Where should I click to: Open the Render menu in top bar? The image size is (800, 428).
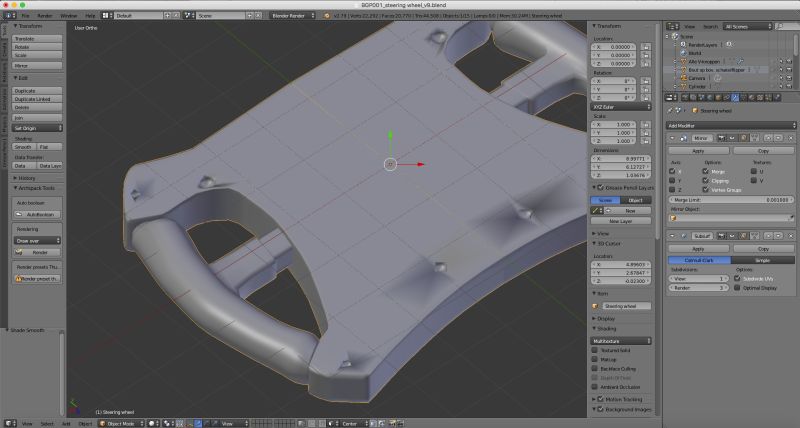pos(45,16)
